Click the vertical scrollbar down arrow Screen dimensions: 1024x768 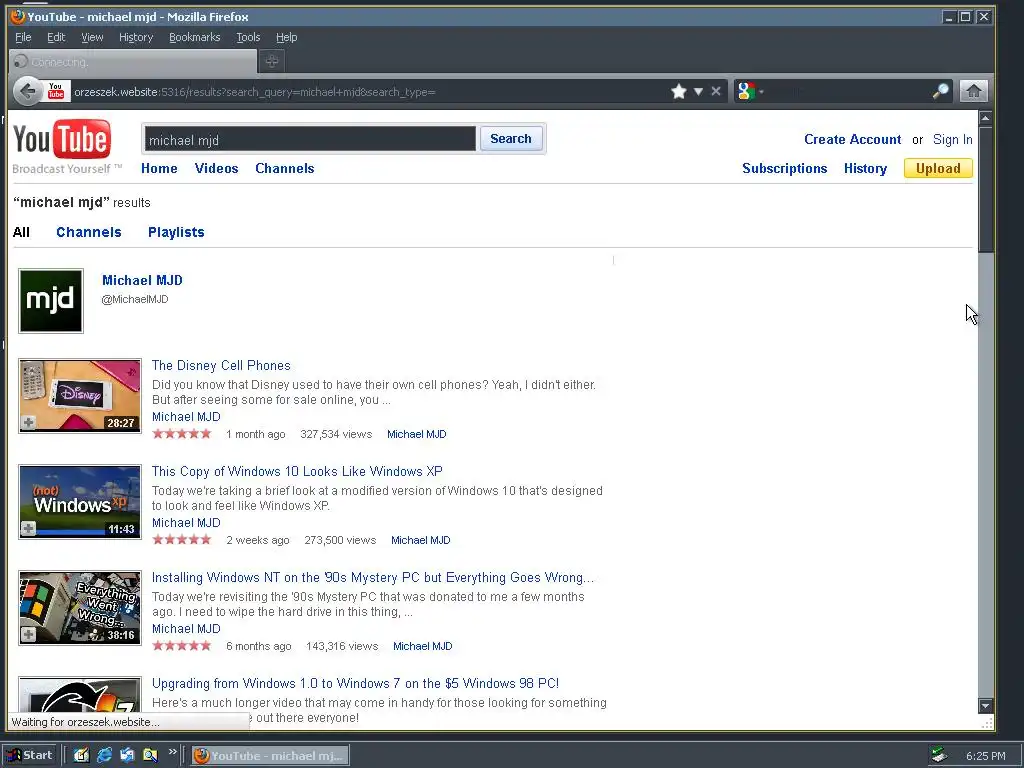985,705
